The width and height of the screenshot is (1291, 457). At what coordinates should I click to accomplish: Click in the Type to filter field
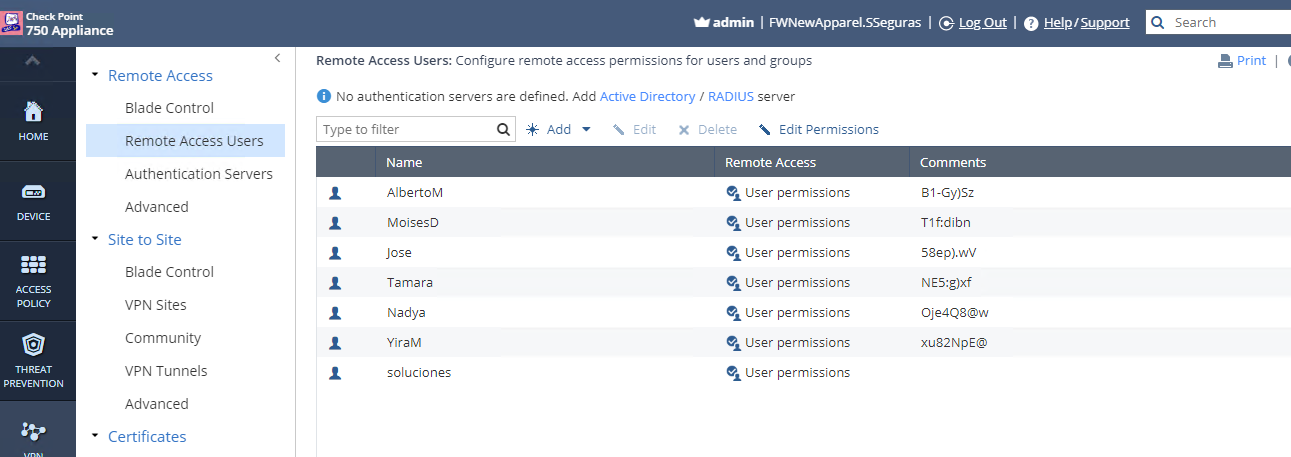click(x=405, y=130)
